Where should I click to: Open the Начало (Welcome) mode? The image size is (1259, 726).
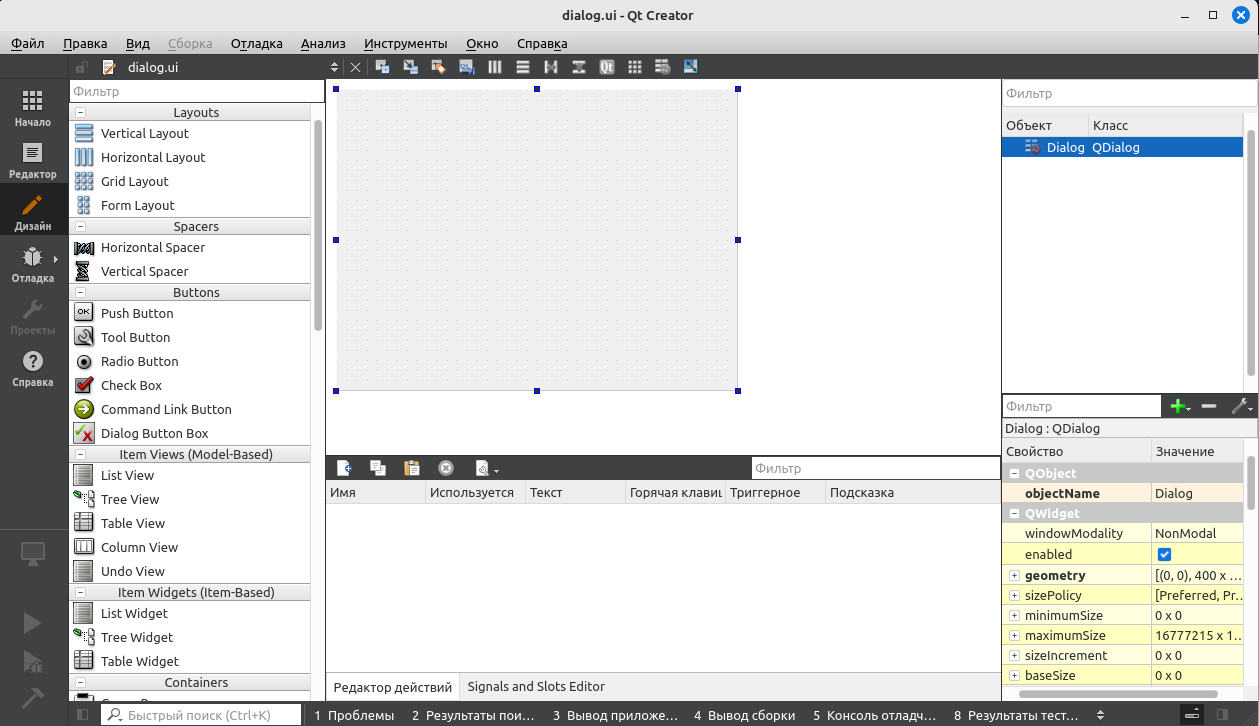pyautogui.click(x=32, y=108)
